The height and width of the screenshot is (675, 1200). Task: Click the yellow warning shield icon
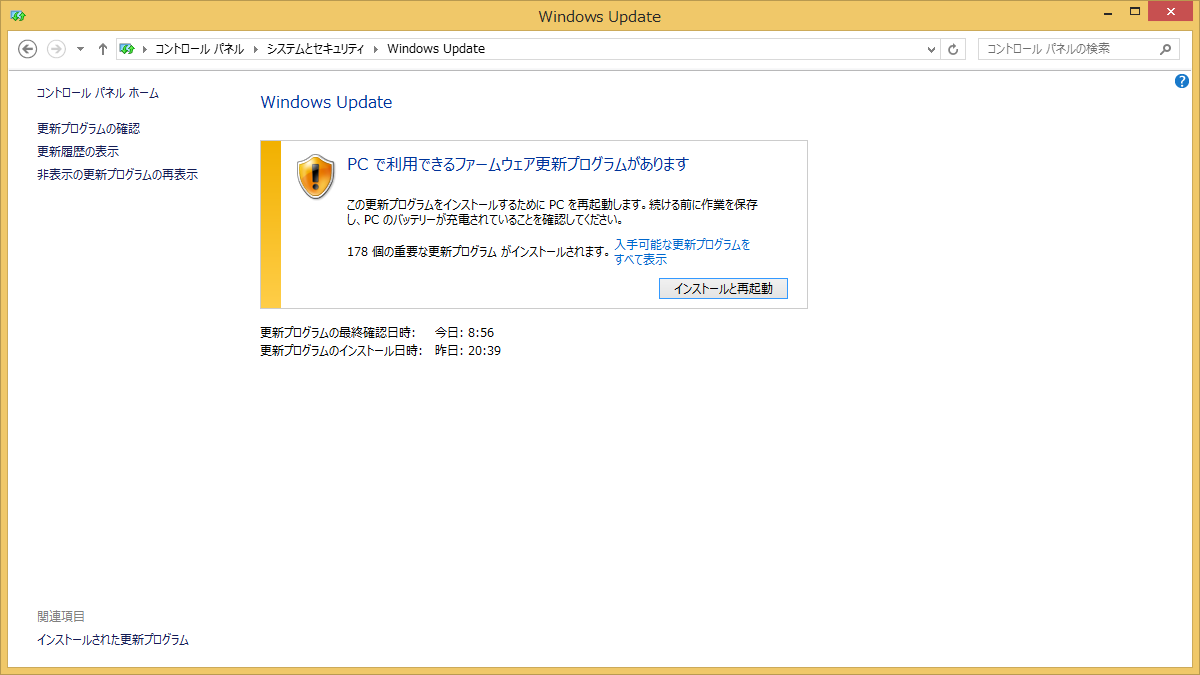click(x=315, y=176)
